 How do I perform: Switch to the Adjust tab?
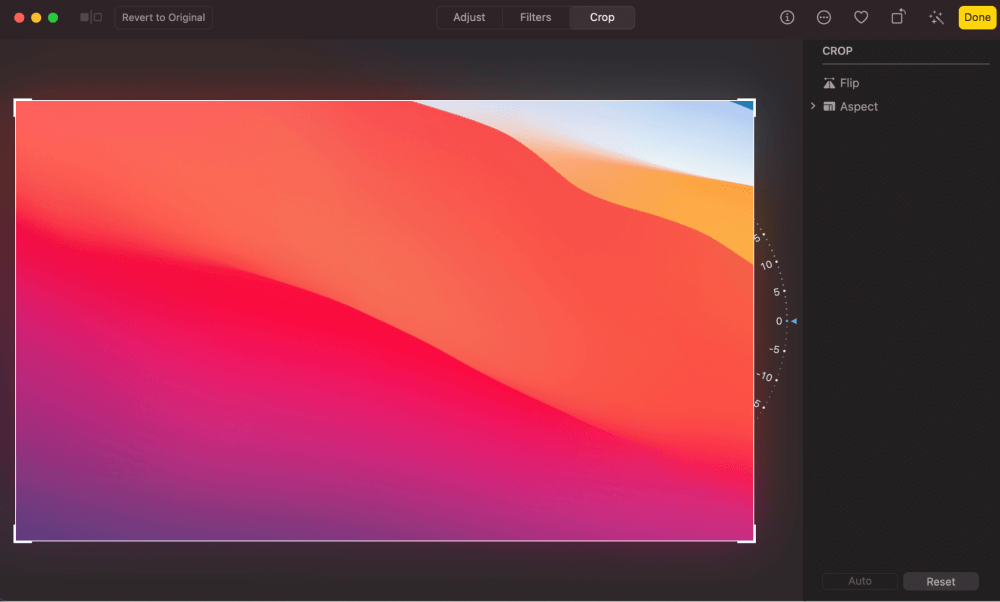[x=469, y=17]
